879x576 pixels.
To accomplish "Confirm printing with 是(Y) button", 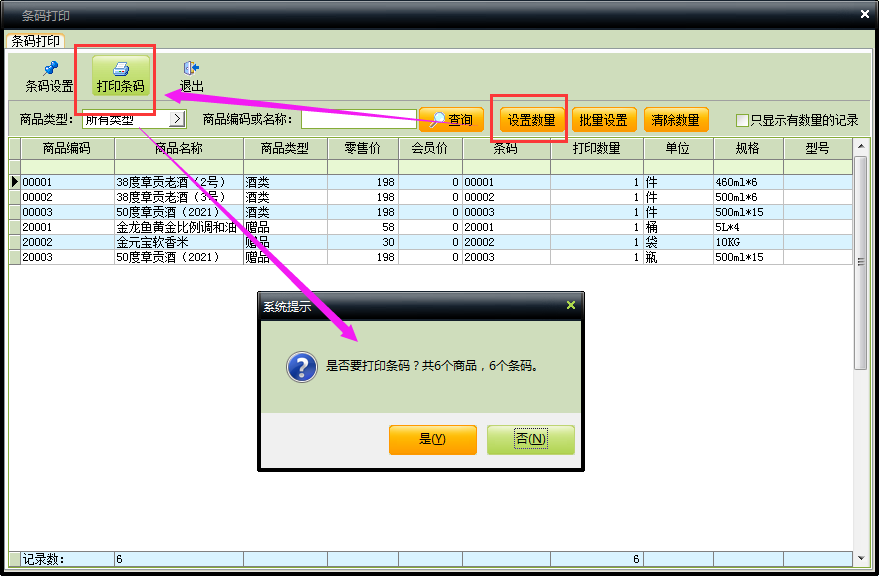I will point(432,440).
